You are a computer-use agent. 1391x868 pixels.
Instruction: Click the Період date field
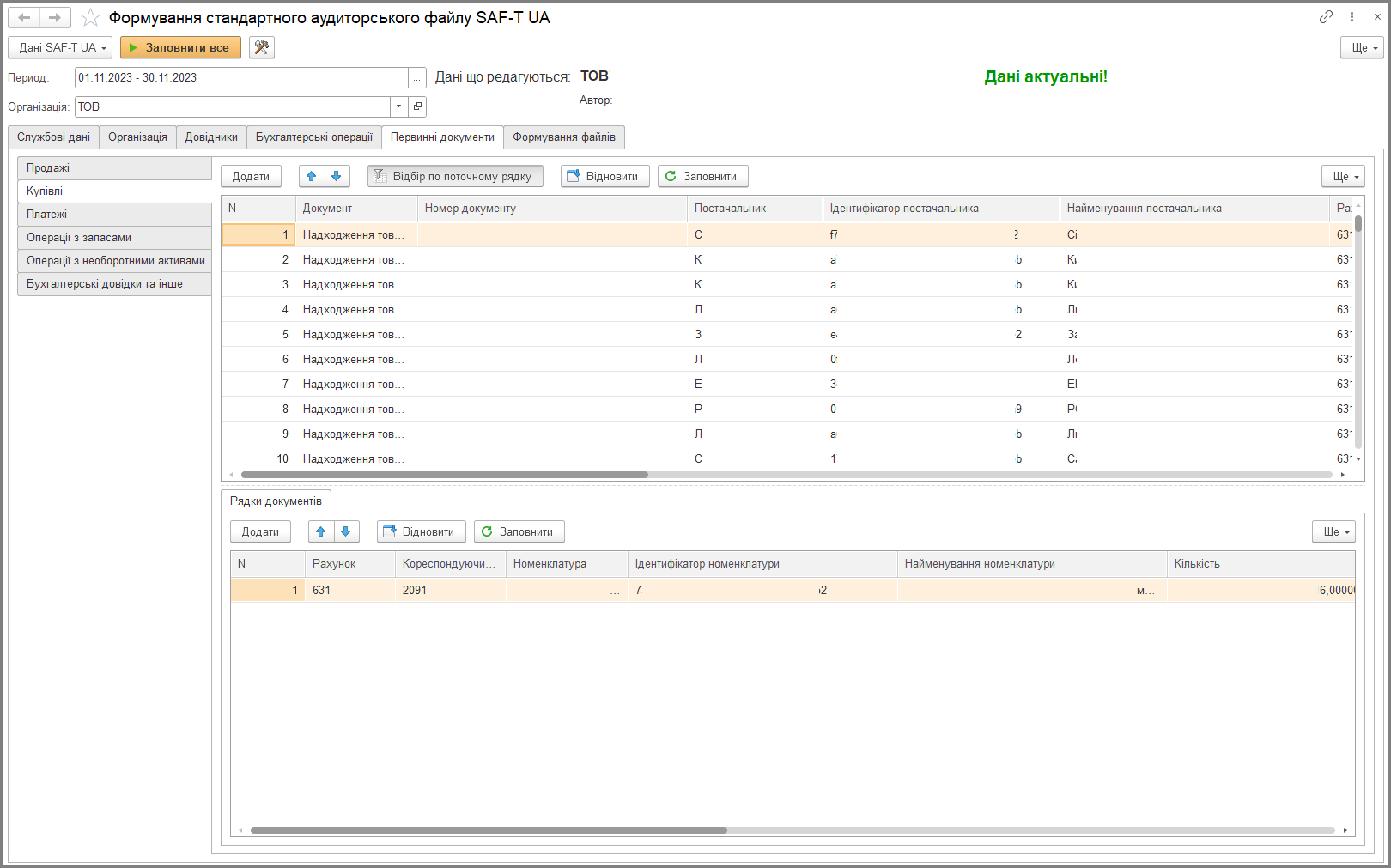point(241,77)
